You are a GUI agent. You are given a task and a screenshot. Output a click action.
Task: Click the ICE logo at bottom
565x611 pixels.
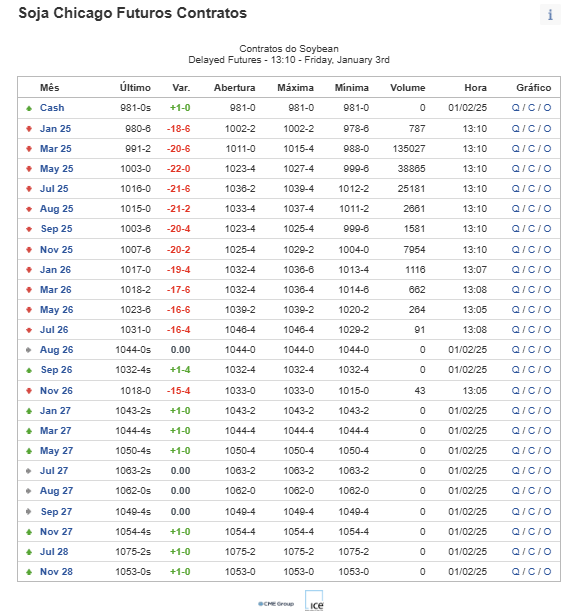coord(314,601)
